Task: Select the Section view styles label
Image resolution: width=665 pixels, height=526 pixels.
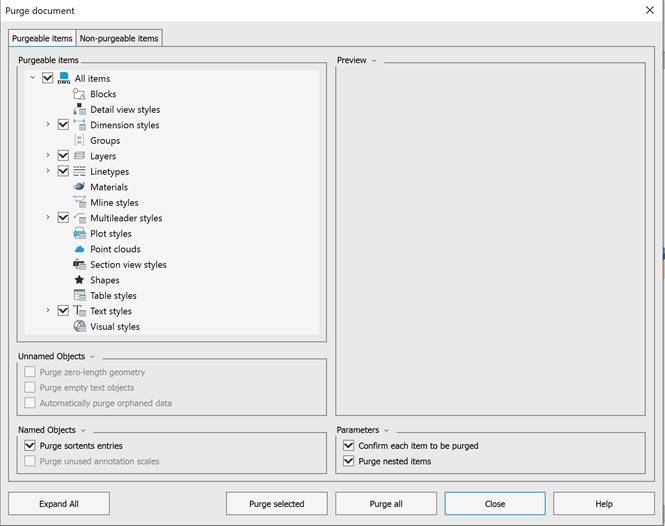Action: pos(128,264)
